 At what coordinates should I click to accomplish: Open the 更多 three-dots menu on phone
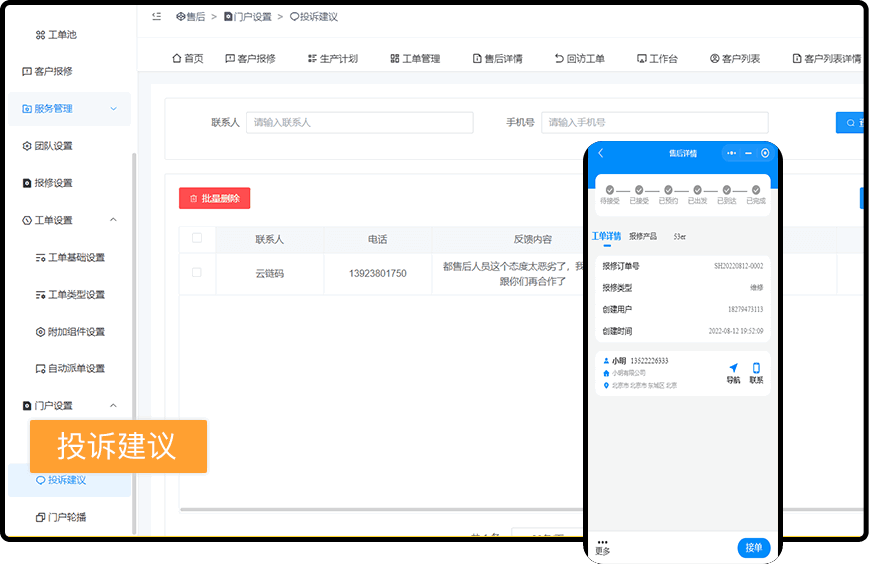[x=602, y=542]
